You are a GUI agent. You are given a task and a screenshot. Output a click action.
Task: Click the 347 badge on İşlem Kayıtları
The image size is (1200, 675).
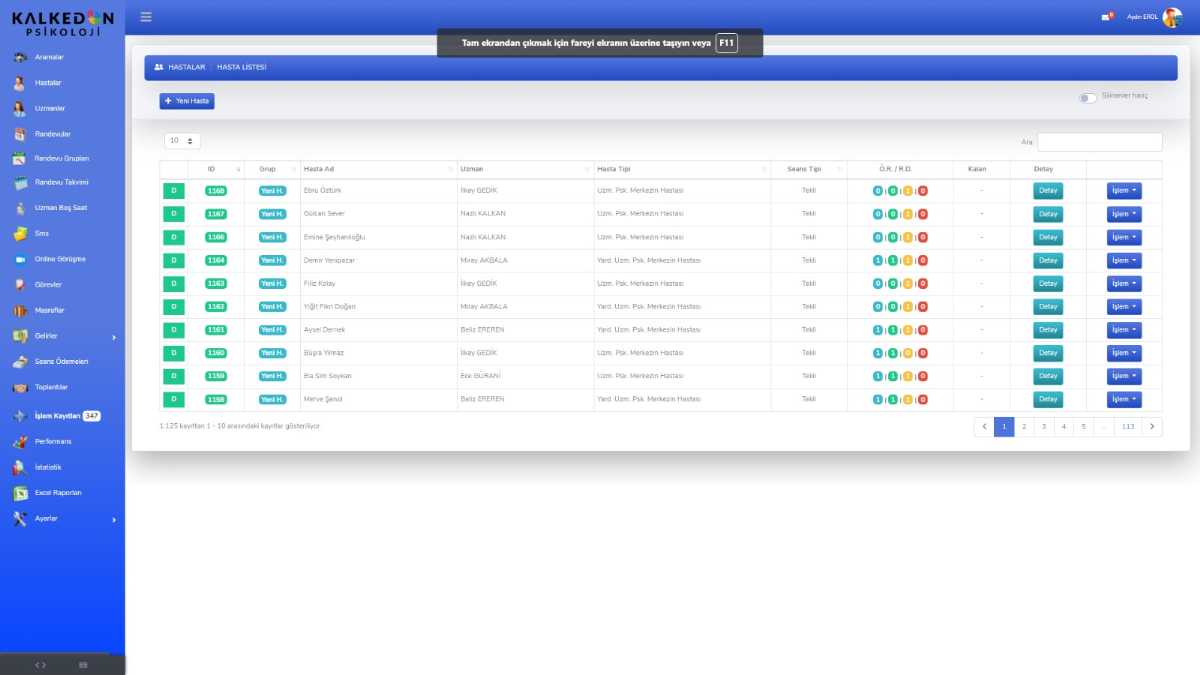point(91,415)
